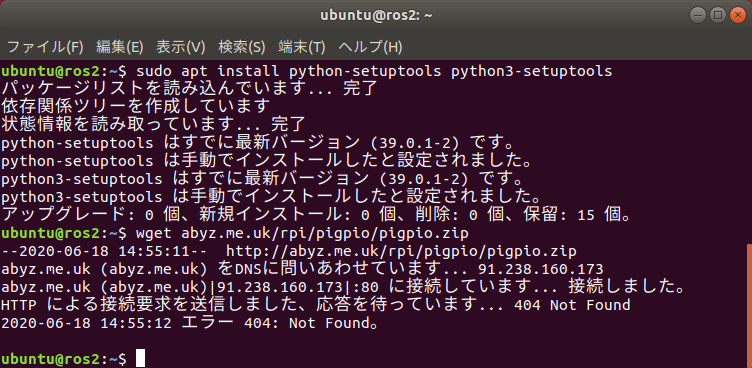The height and width of the screenshot is (368, 752).
Task: Open the 端末(T) menu
Action: [302, 47]
